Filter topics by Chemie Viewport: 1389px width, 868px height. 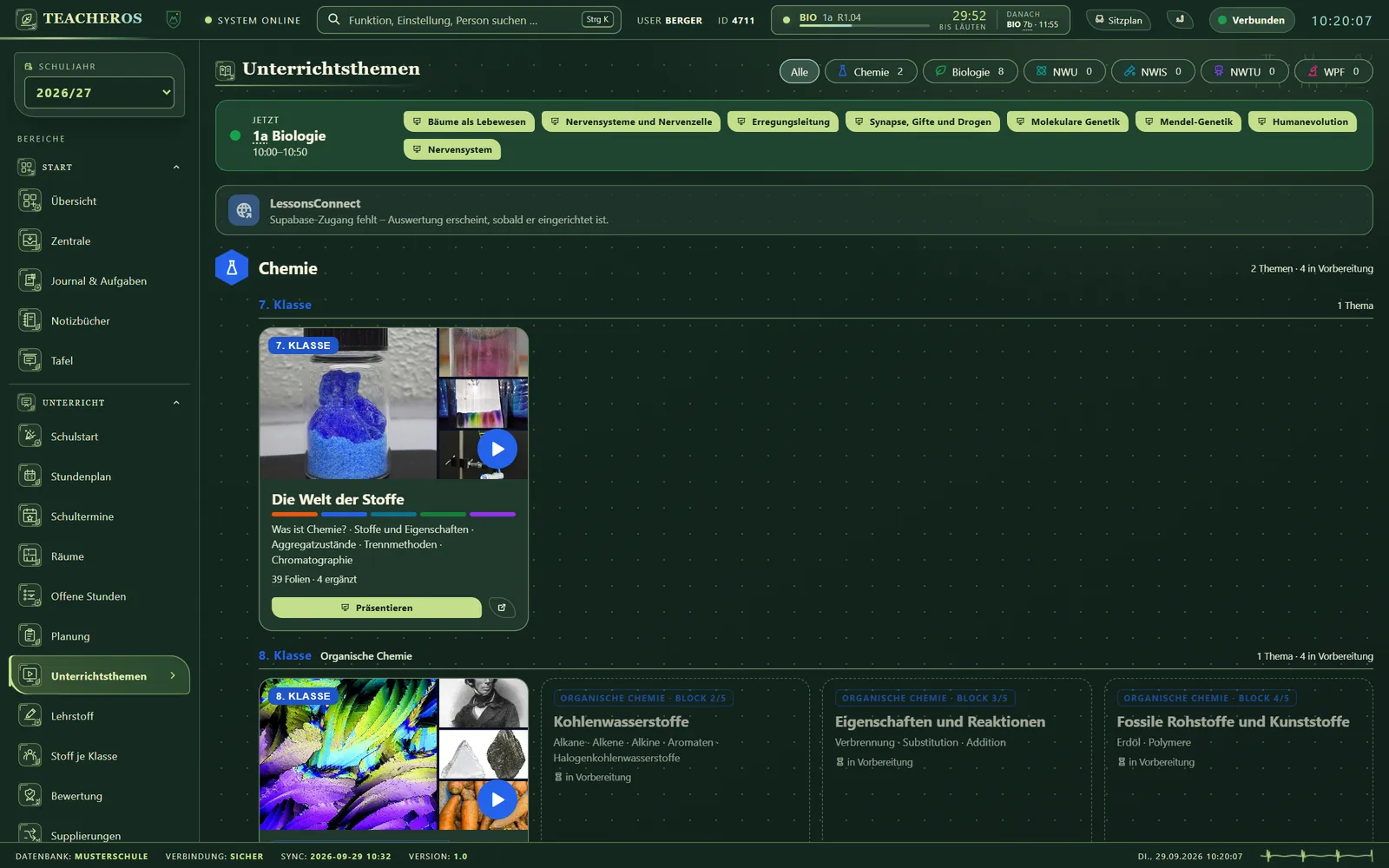871,72
